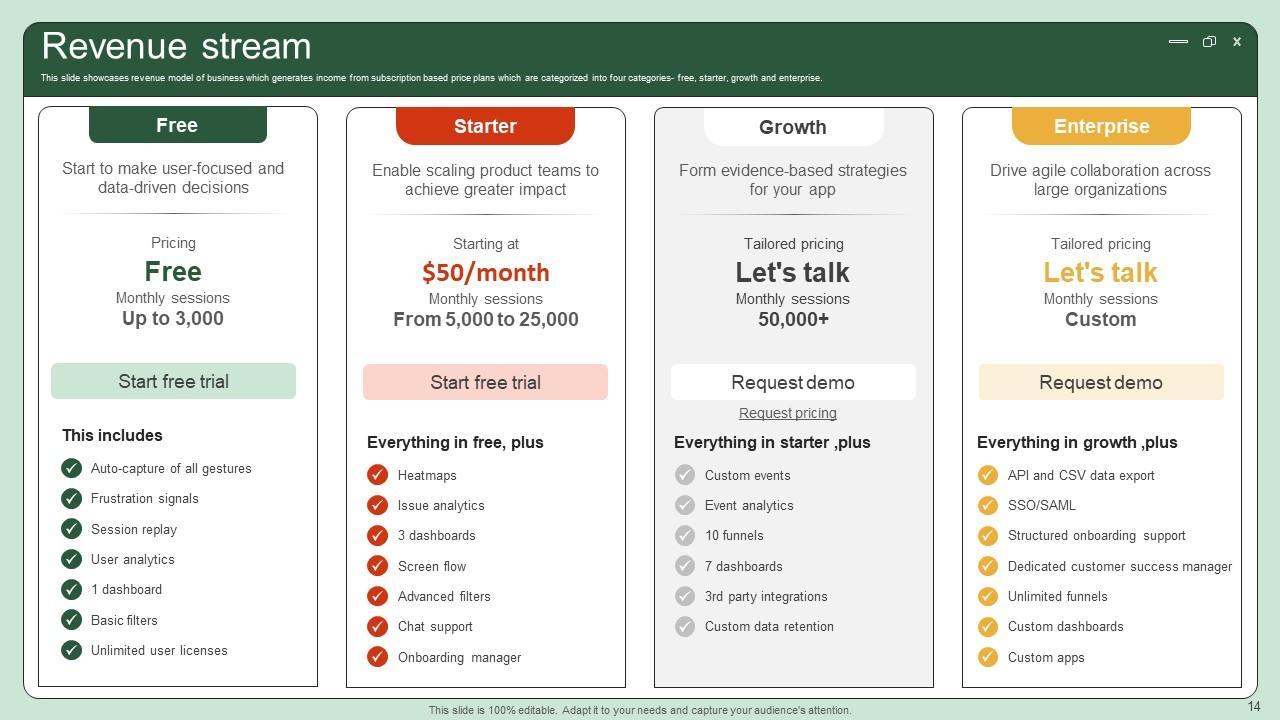Start free trial on the Starter plan
Screen dimensions: 1280x720
pyautogui.click(x=485, y=382)
